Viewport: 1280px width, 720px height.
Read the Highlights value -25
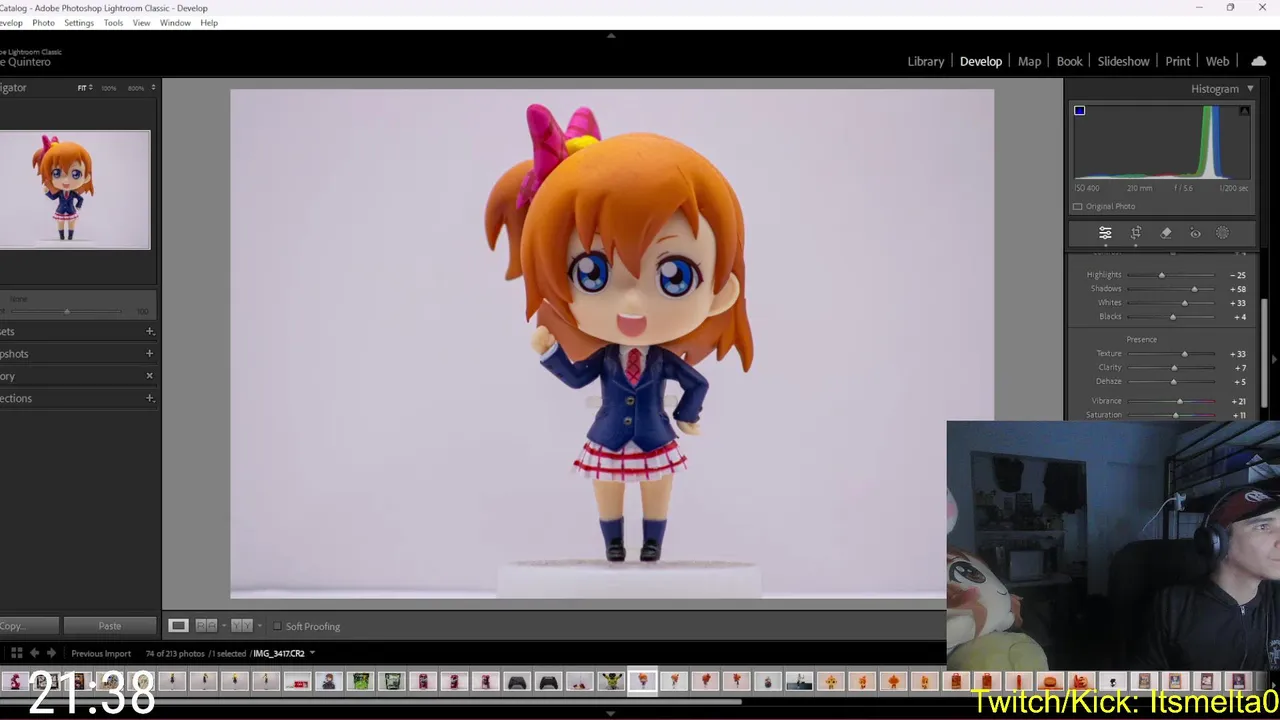[1239, 275]
